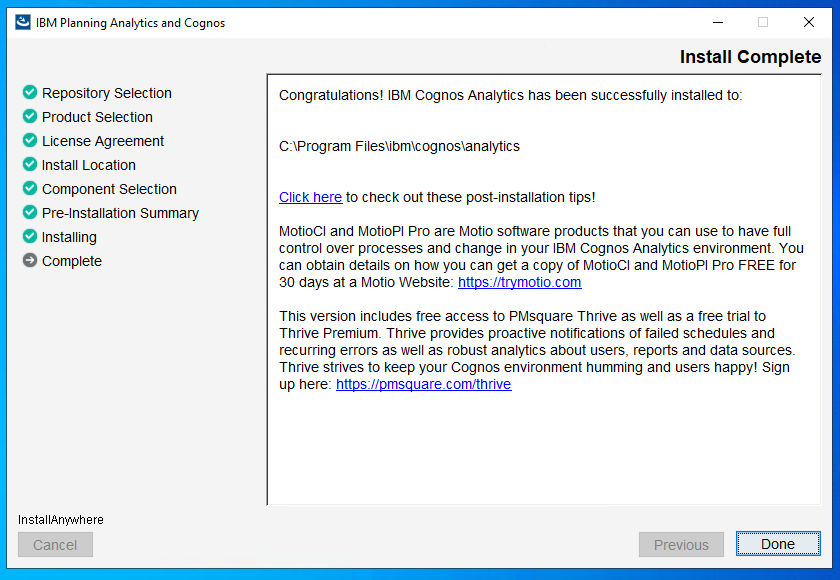Select the Repository Selection step label
This screenshot has width=840, height=580.
(x=107, y=93)
